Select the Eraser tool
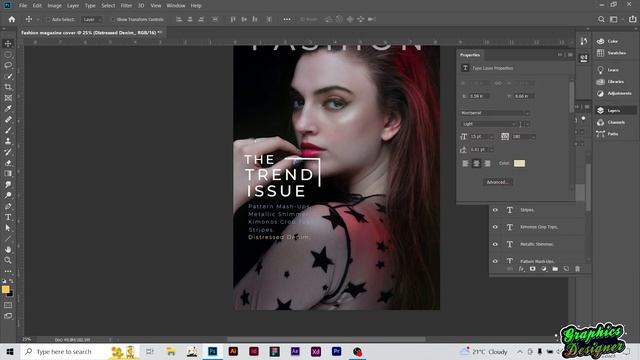The height and width of the screenshot is (360, 640). pyautogui.click(x=8, y=163)
